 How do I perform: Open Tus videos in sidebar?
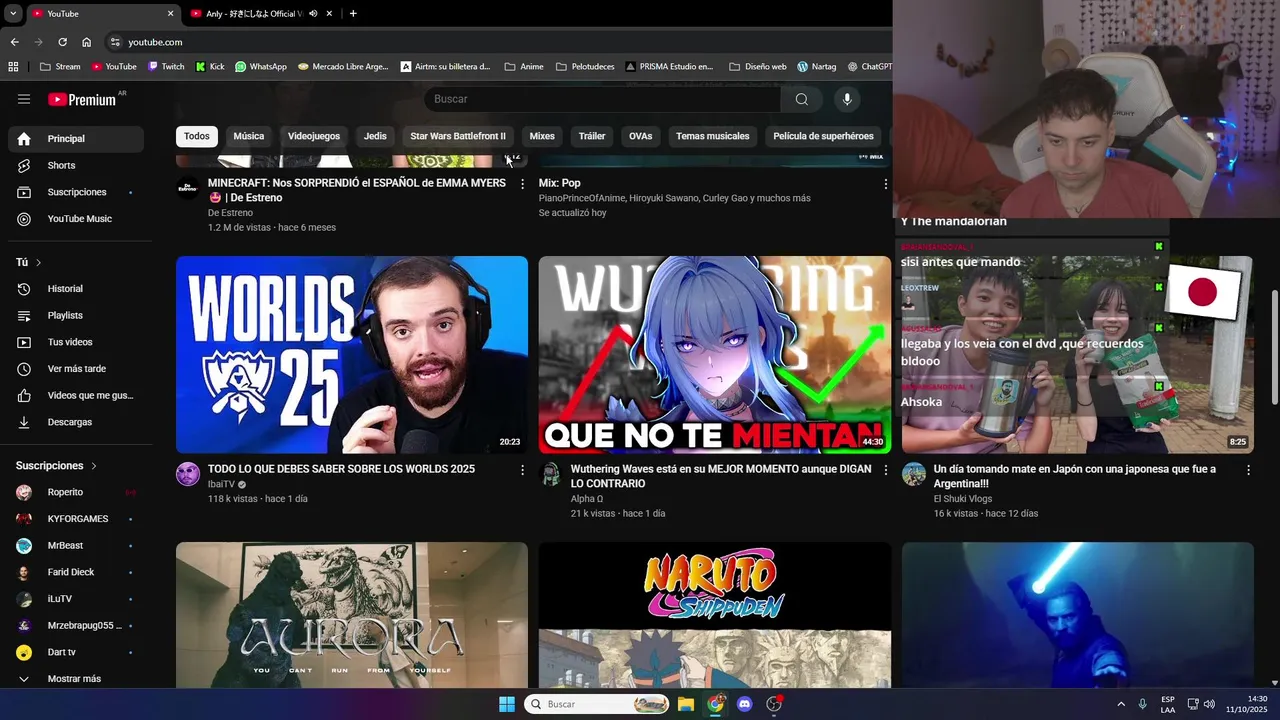[76, 342]
